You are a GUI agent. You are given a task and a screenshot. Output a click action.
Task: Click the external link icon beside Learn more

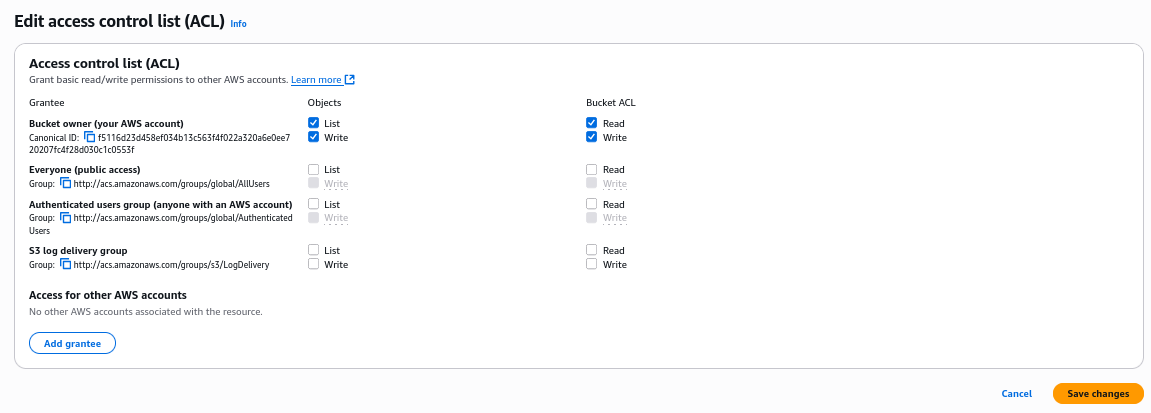coord(350,79)
